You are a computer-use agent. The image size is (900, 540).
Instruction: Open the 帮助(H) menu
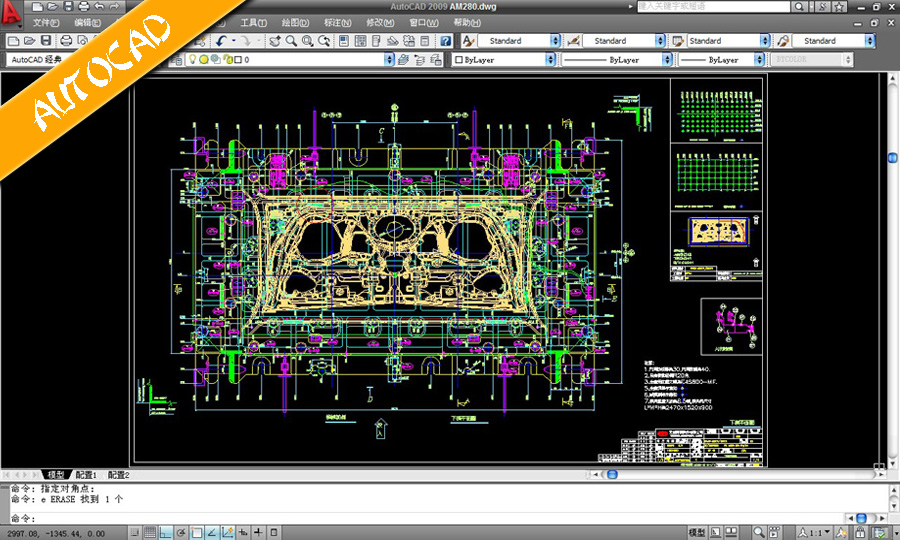pyautogui.click(x=467, y=23)
